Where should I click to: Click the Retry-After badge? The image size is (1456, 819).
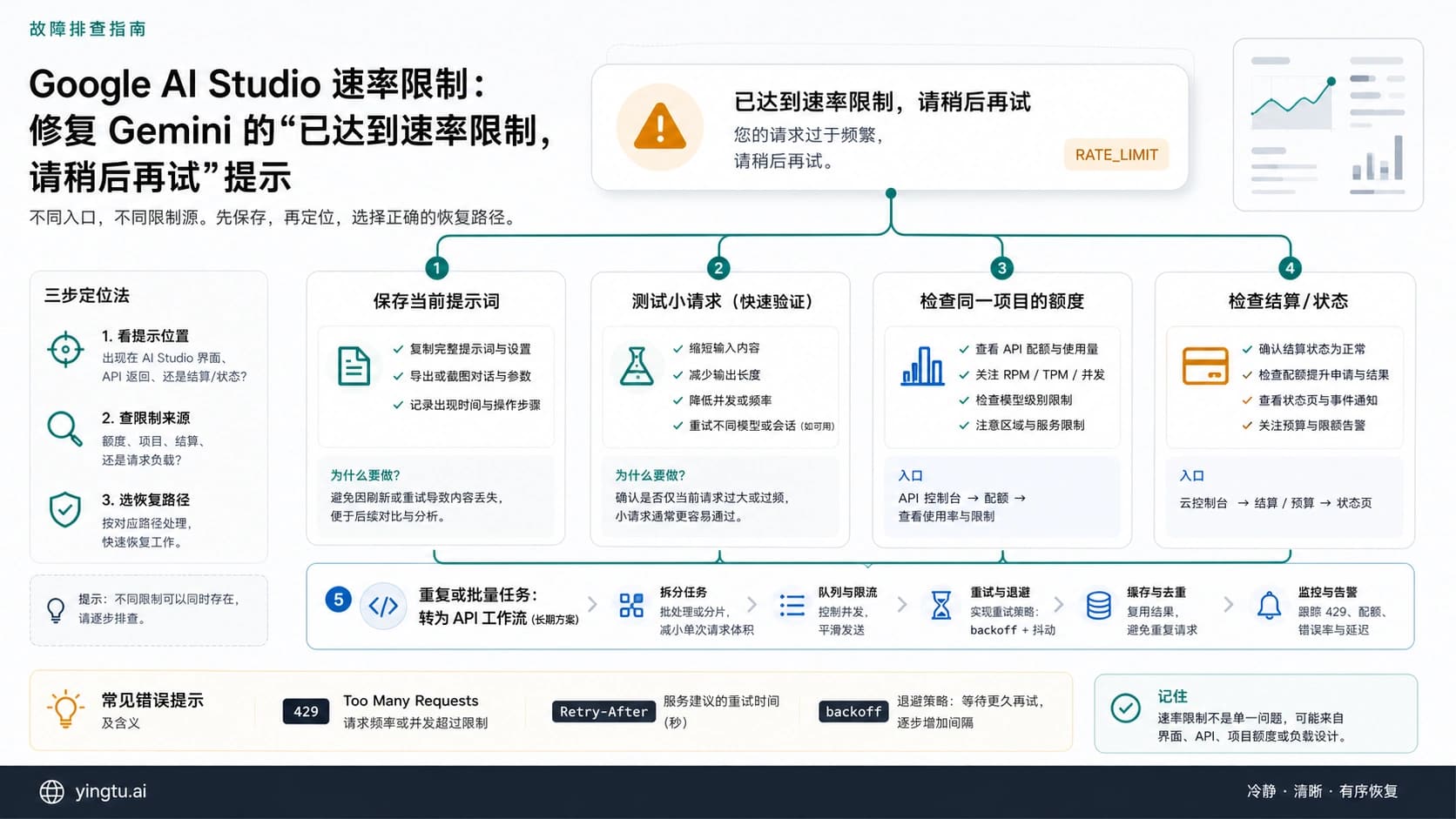tap(603, 711)
